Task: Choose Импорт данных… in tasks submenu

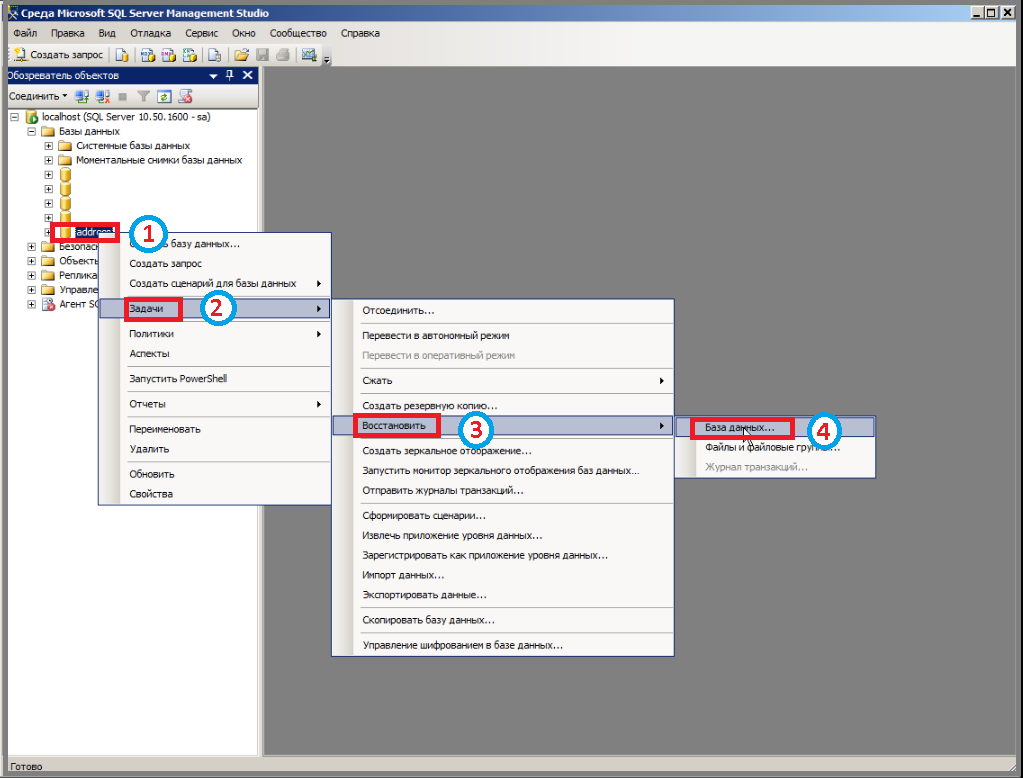Action: click(x=503, y=575)
